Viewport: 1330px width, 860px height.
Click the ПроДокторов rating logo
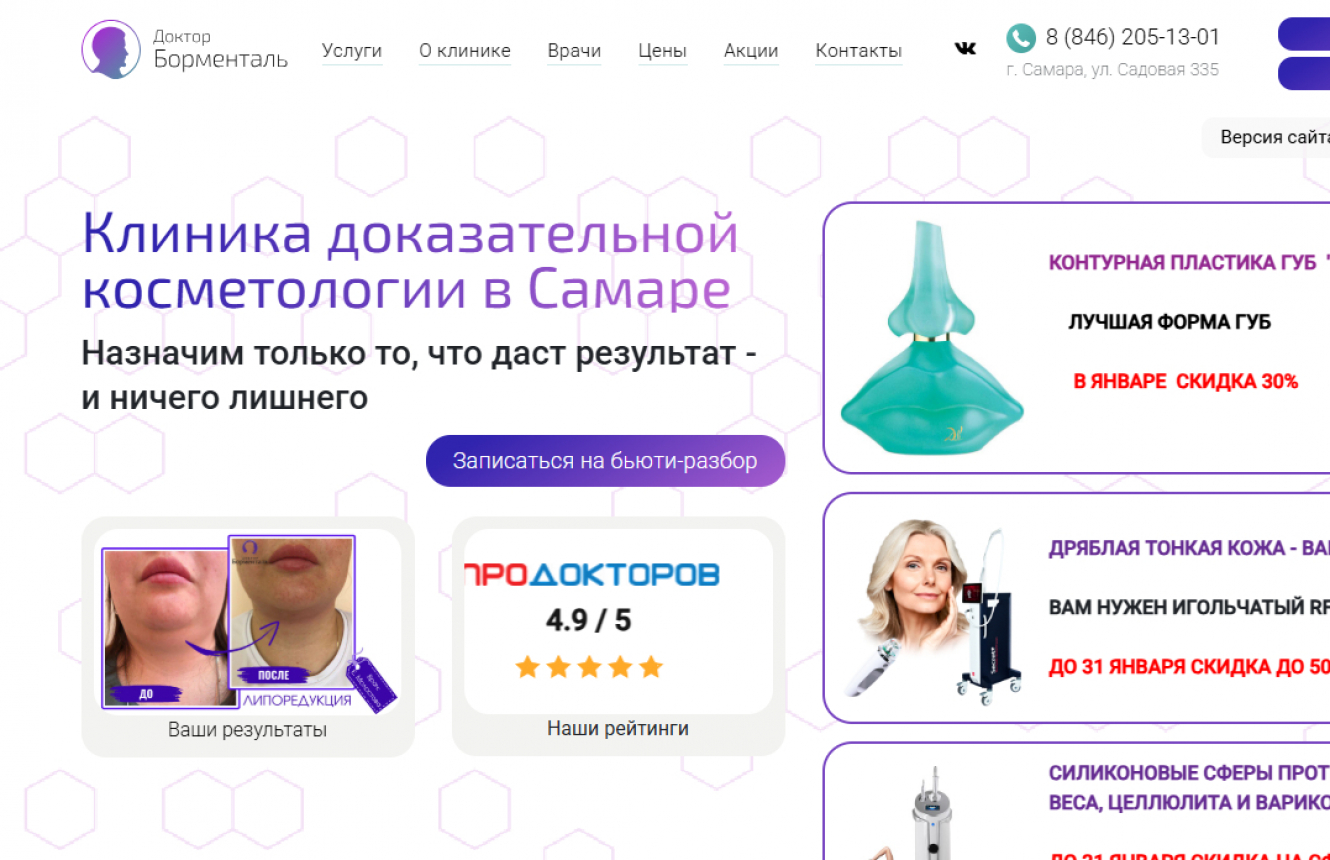(x=592, y=573)
